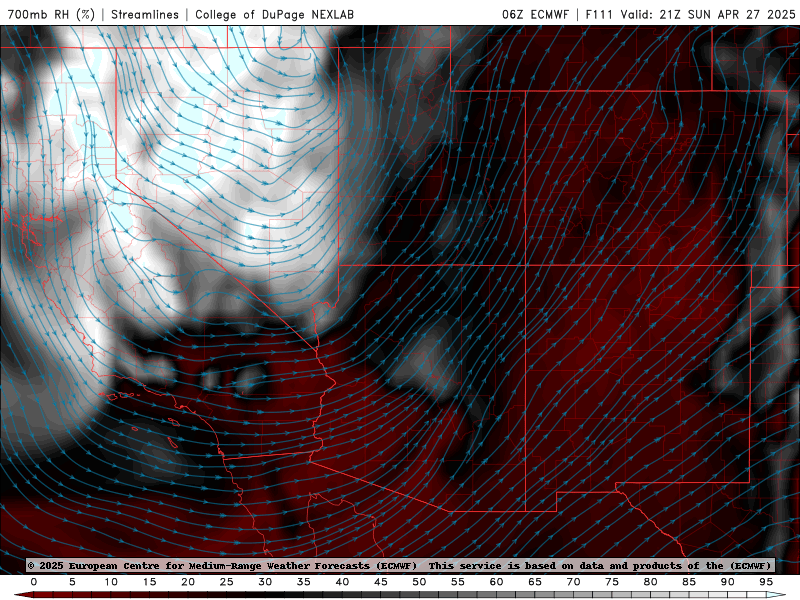Click the "50" label on the color scale

pos(419,582)
